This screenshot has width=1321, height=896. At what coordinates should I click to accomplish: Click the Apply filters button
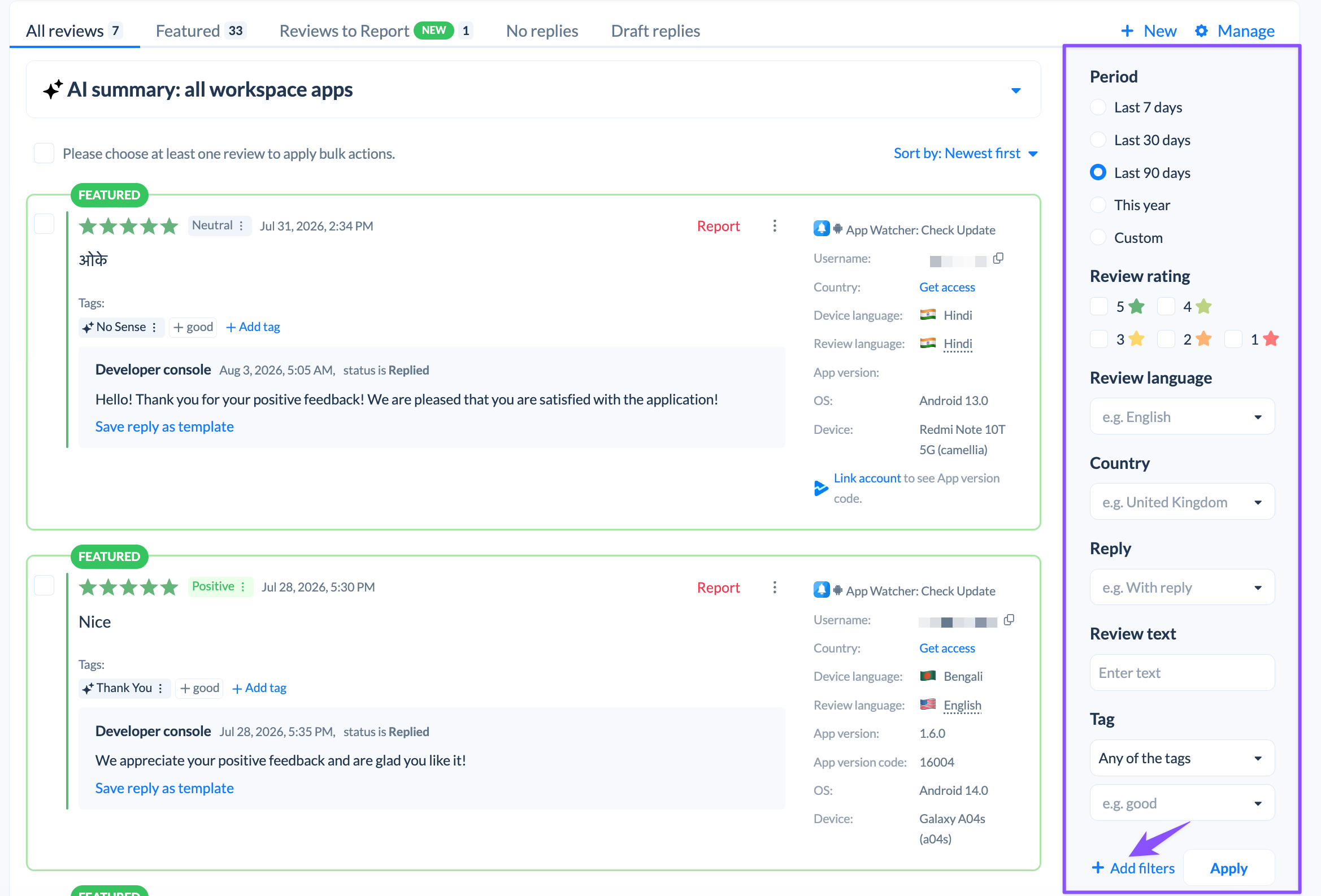[1228, 868]
